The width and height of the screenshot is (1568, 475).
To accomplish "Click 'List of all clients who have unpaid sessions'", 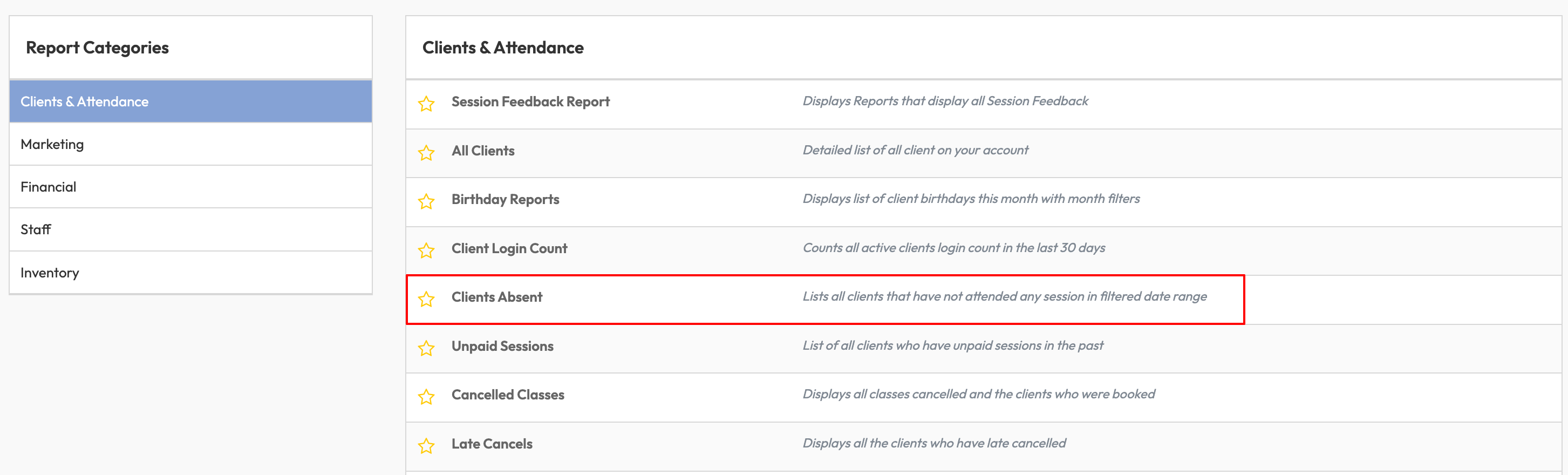I will [x=952, y=345].
